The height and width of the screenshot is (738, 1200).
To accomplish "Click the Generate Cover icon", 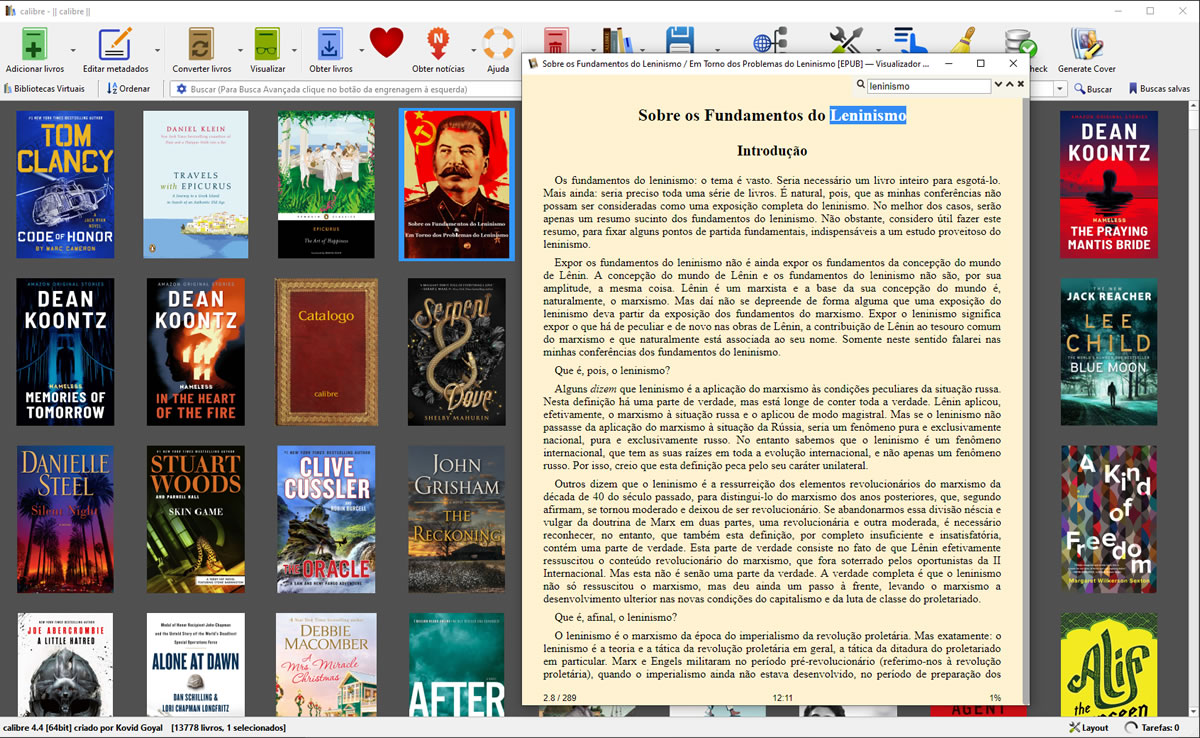I will [x=1086, y=45].
